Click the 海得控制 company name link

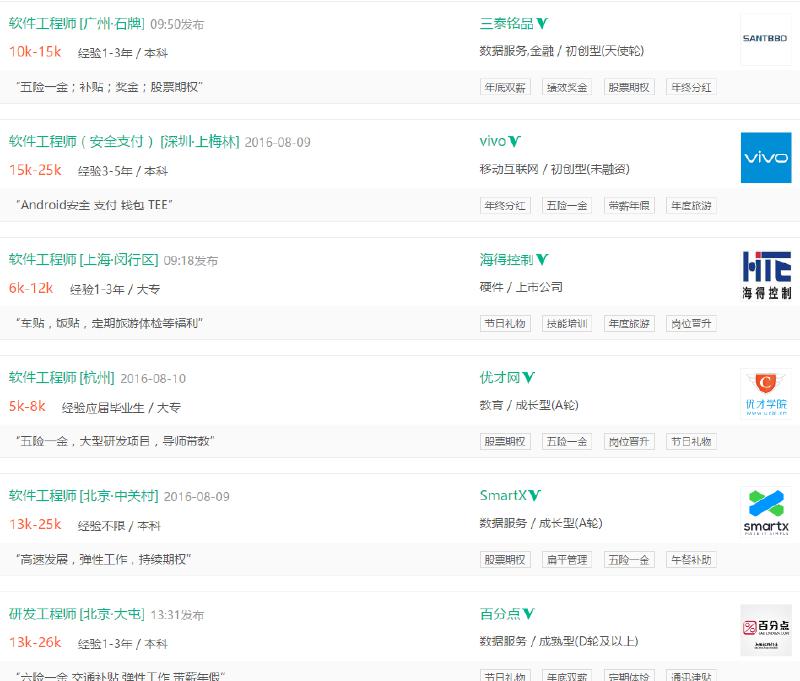click(505, 259)
